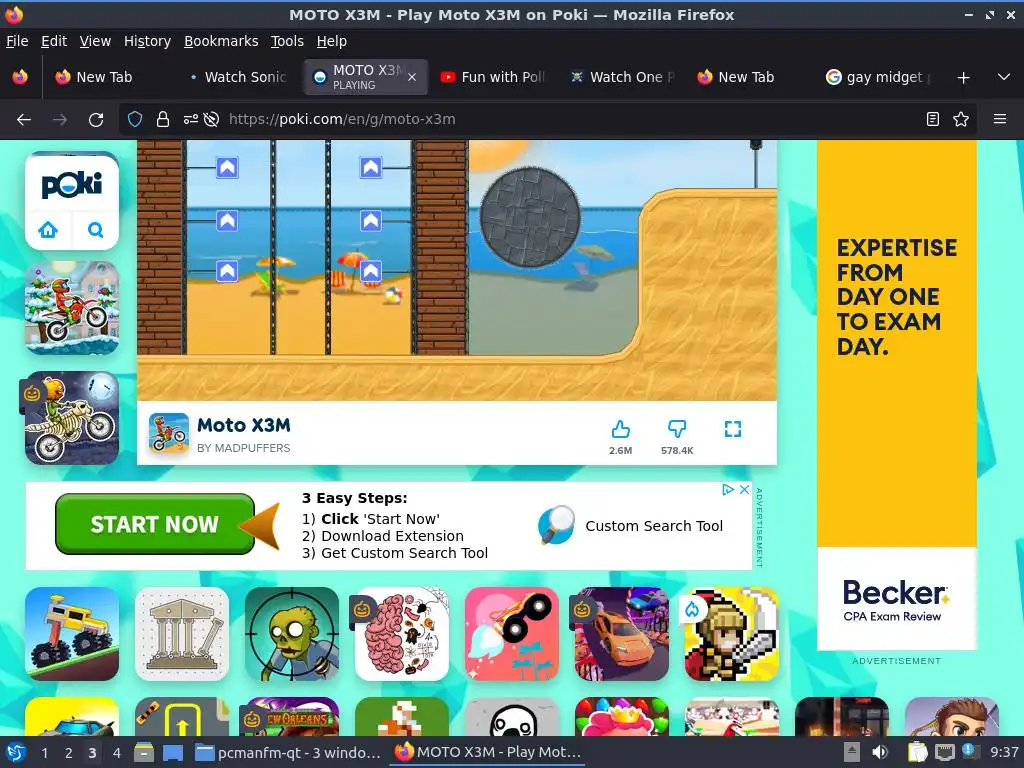
Task: Click the show desktop taskbar icon
Action: tap(173, 752)
